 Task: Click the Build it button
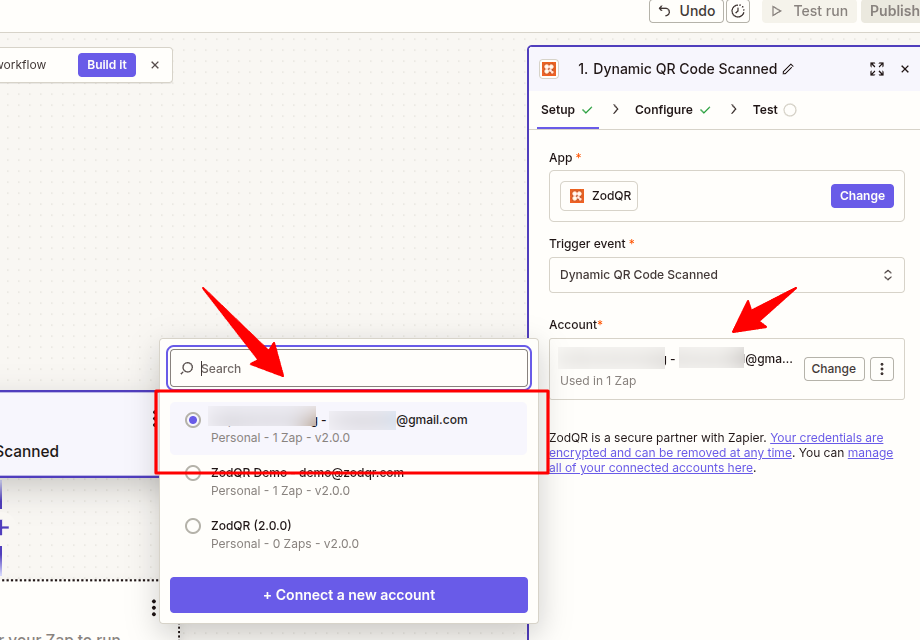pyautogui.click(x=107, y=65)
